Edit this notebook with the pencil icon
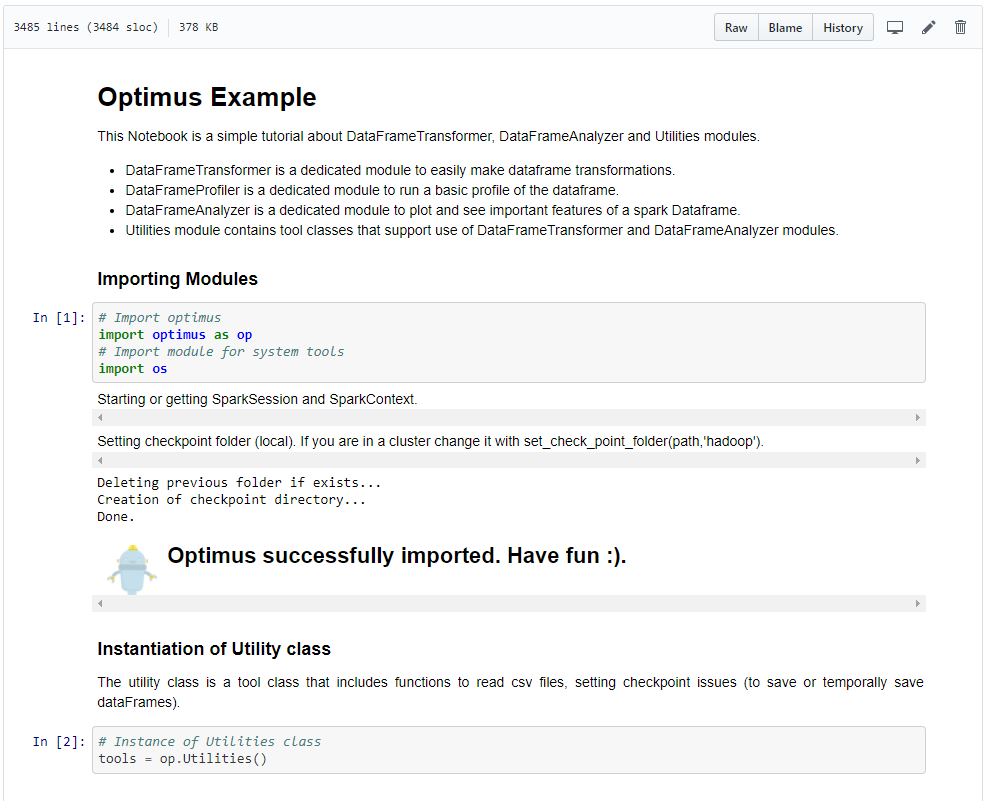Image resolution: width=990 pixels, height=801 pixels. pyautogui.click(x=928, y=27)
